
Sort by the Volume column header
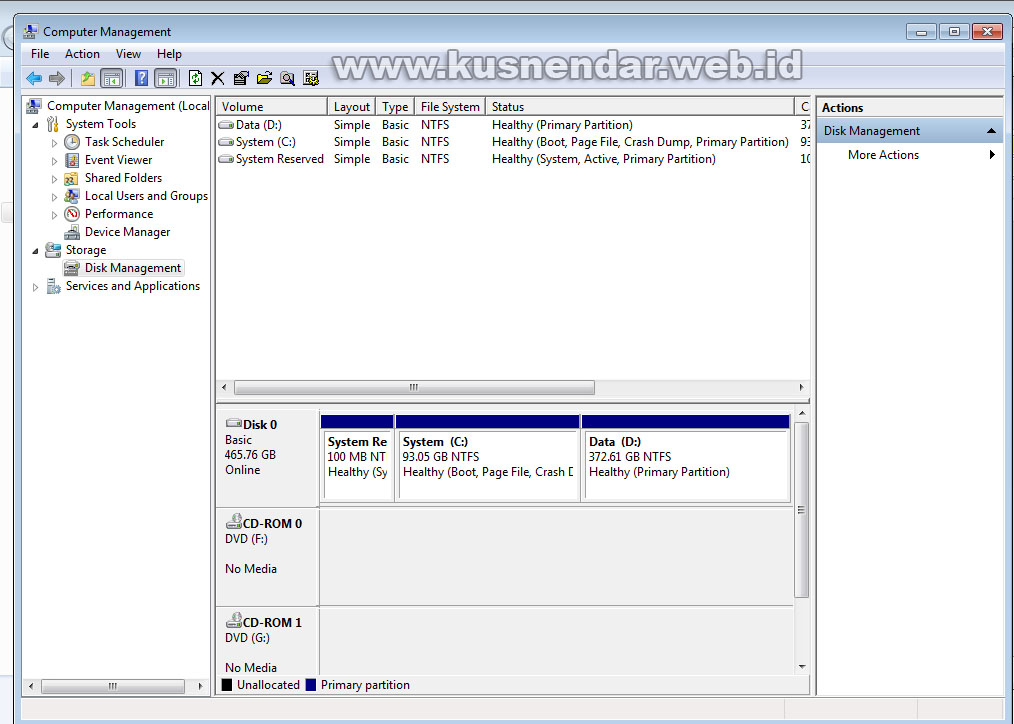pos(272,107)
